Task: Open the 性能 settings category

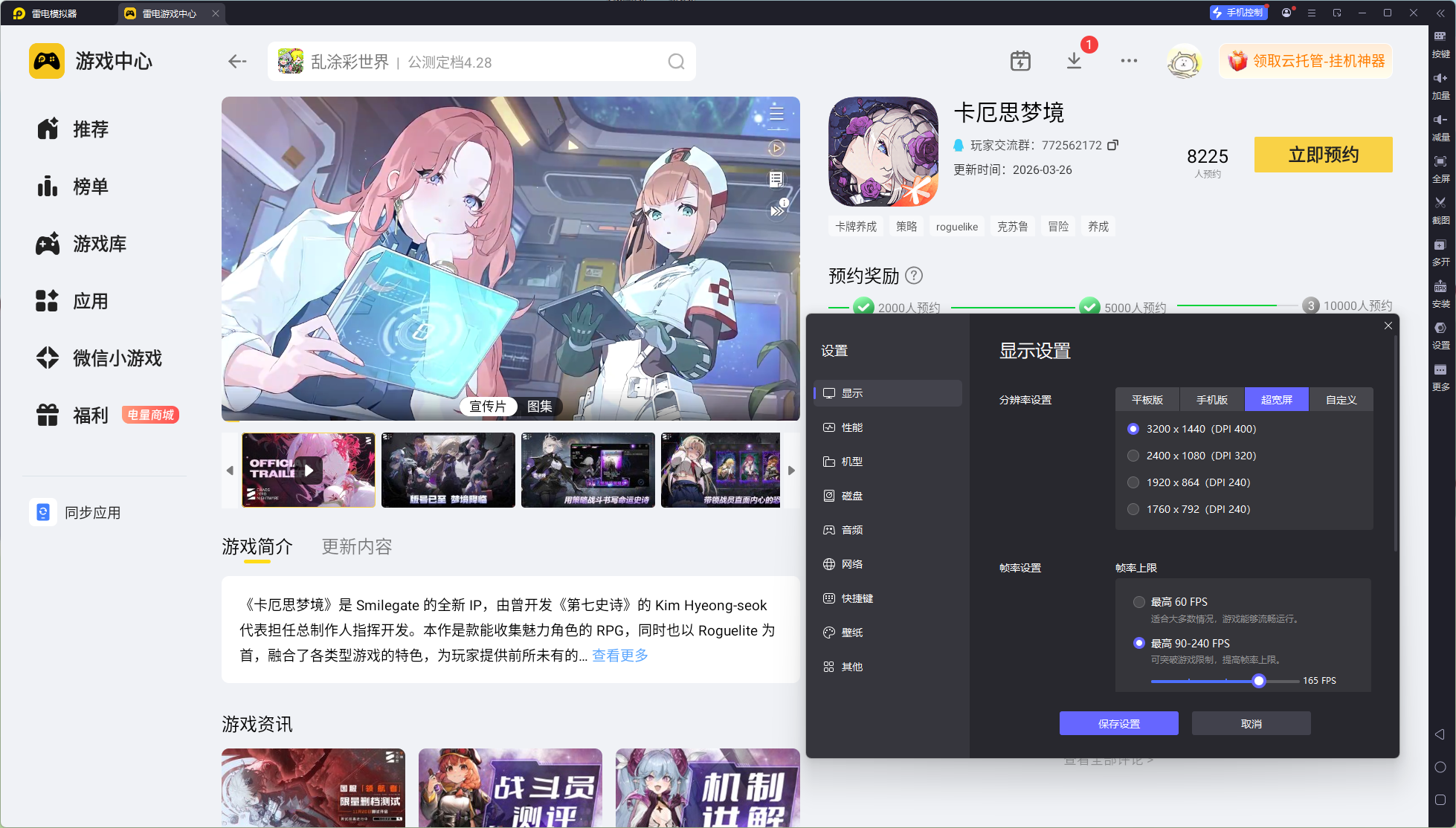Action: [851, 427]
